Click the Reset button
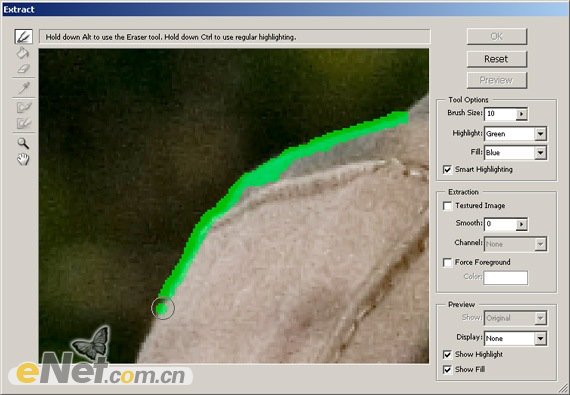This screenshot has width=570, height=395. tap(497, 59)
